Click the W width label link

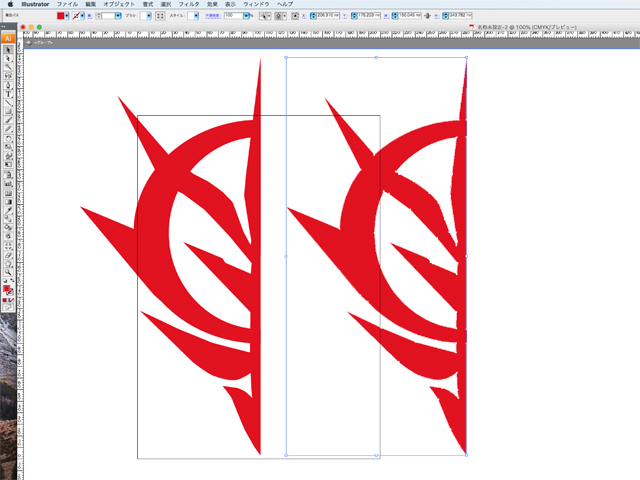386,16
